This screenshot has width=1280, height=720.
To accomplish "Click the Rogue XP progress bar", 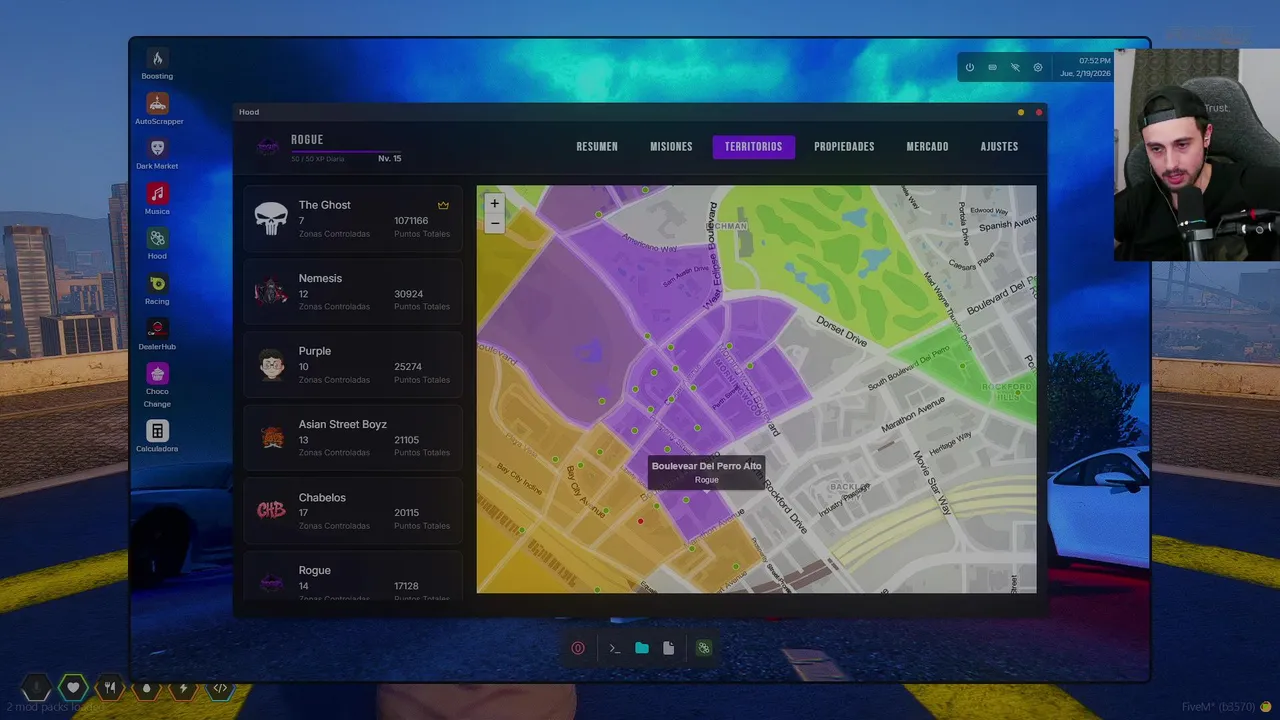I will (346, 151).
